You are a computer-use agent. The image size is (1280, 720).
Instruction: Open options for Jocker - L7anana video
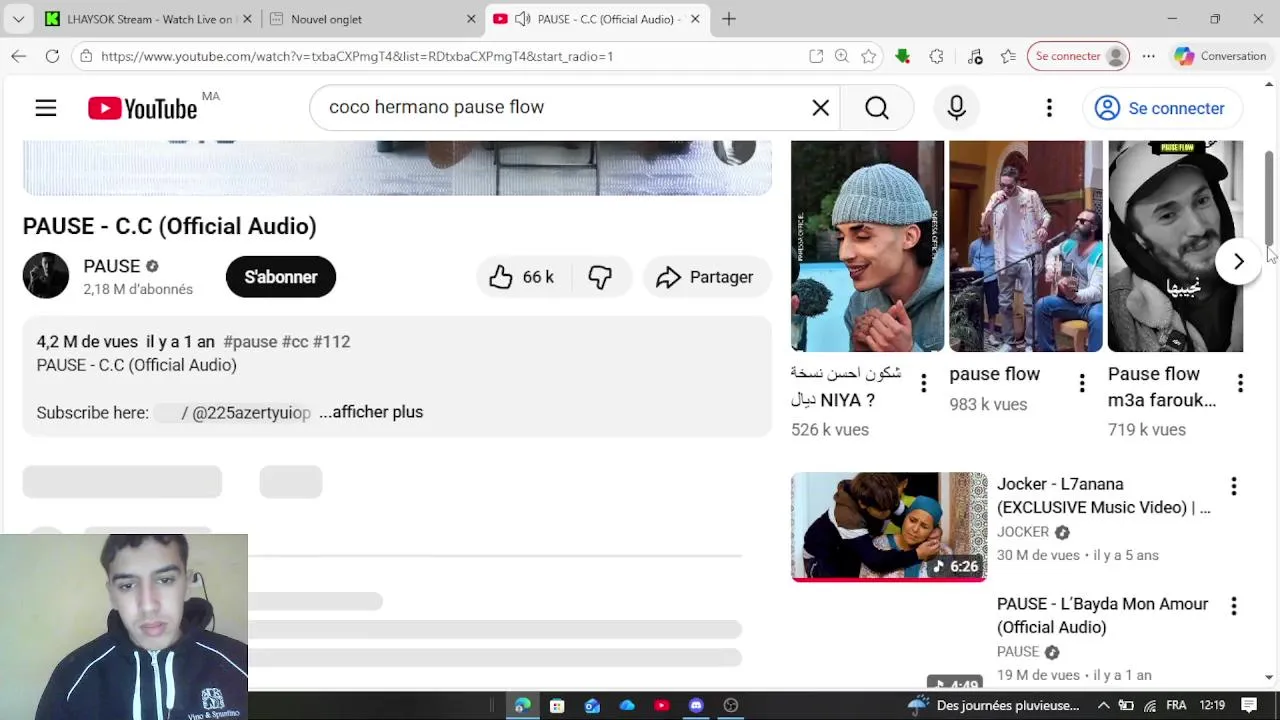(x=1234, y=486)
